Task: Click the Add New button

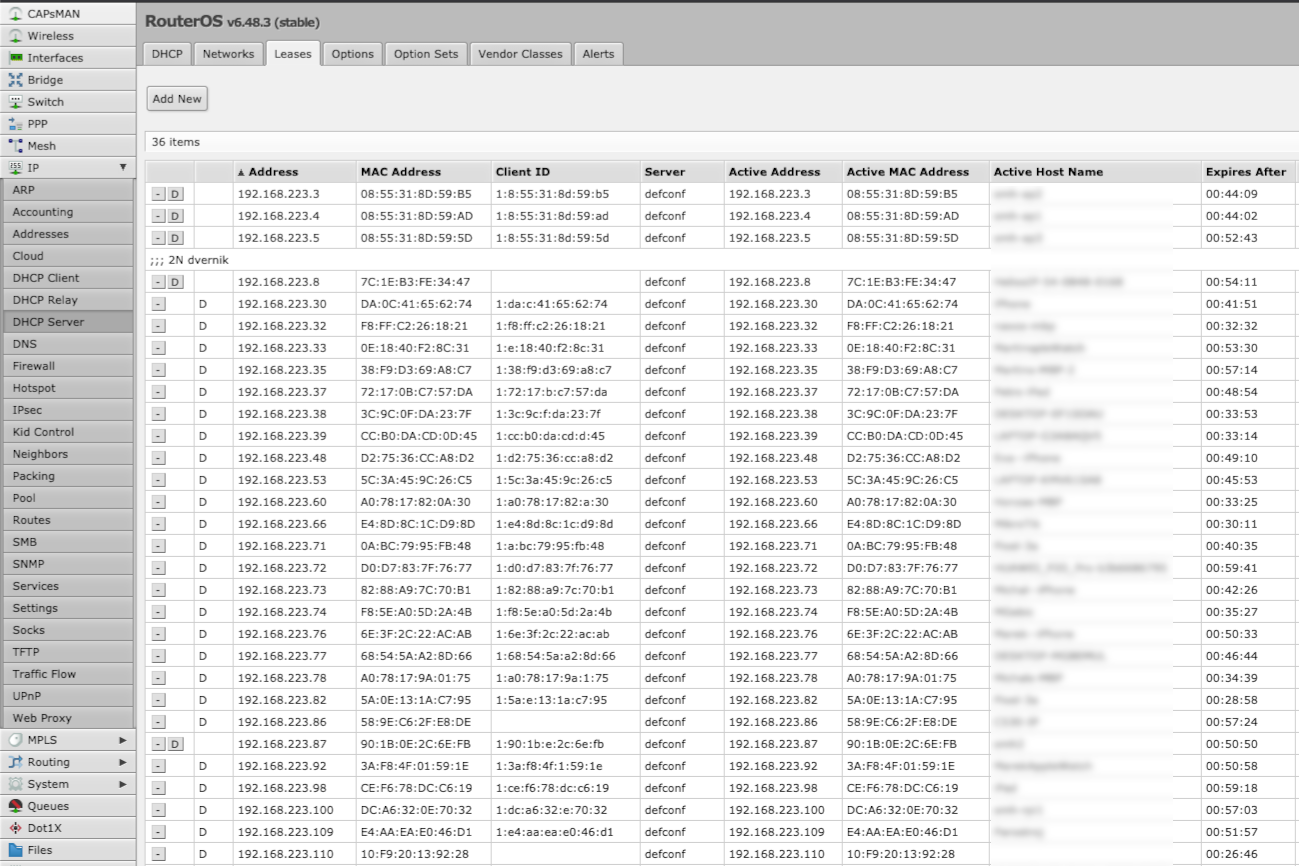Action: (x=175, y=98)
